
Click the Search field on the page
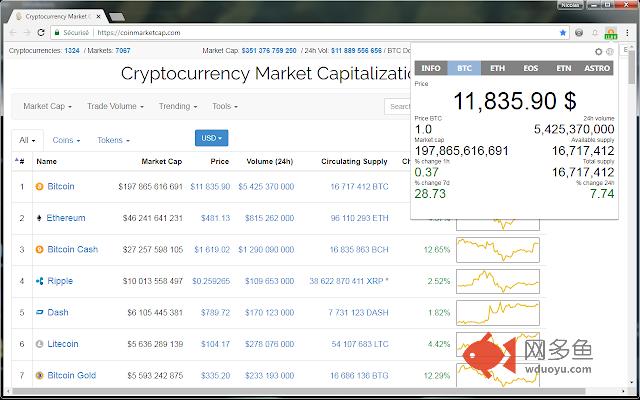[x=398, y=107]
